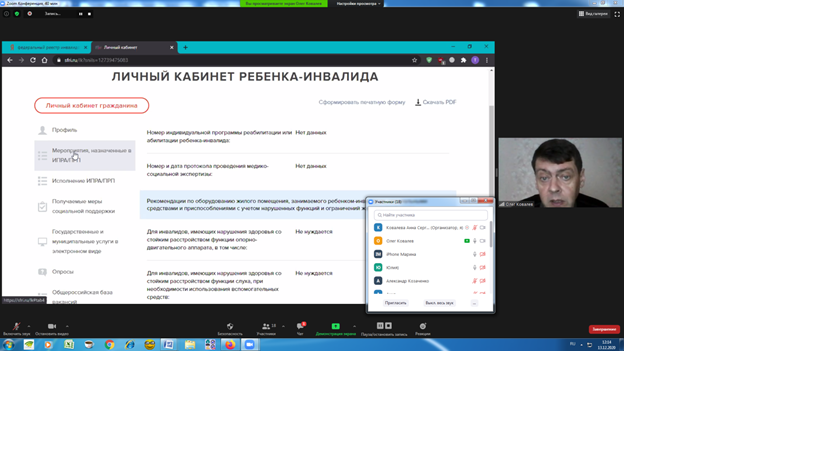Click the Найти участника search field

(x=431, y=215)
